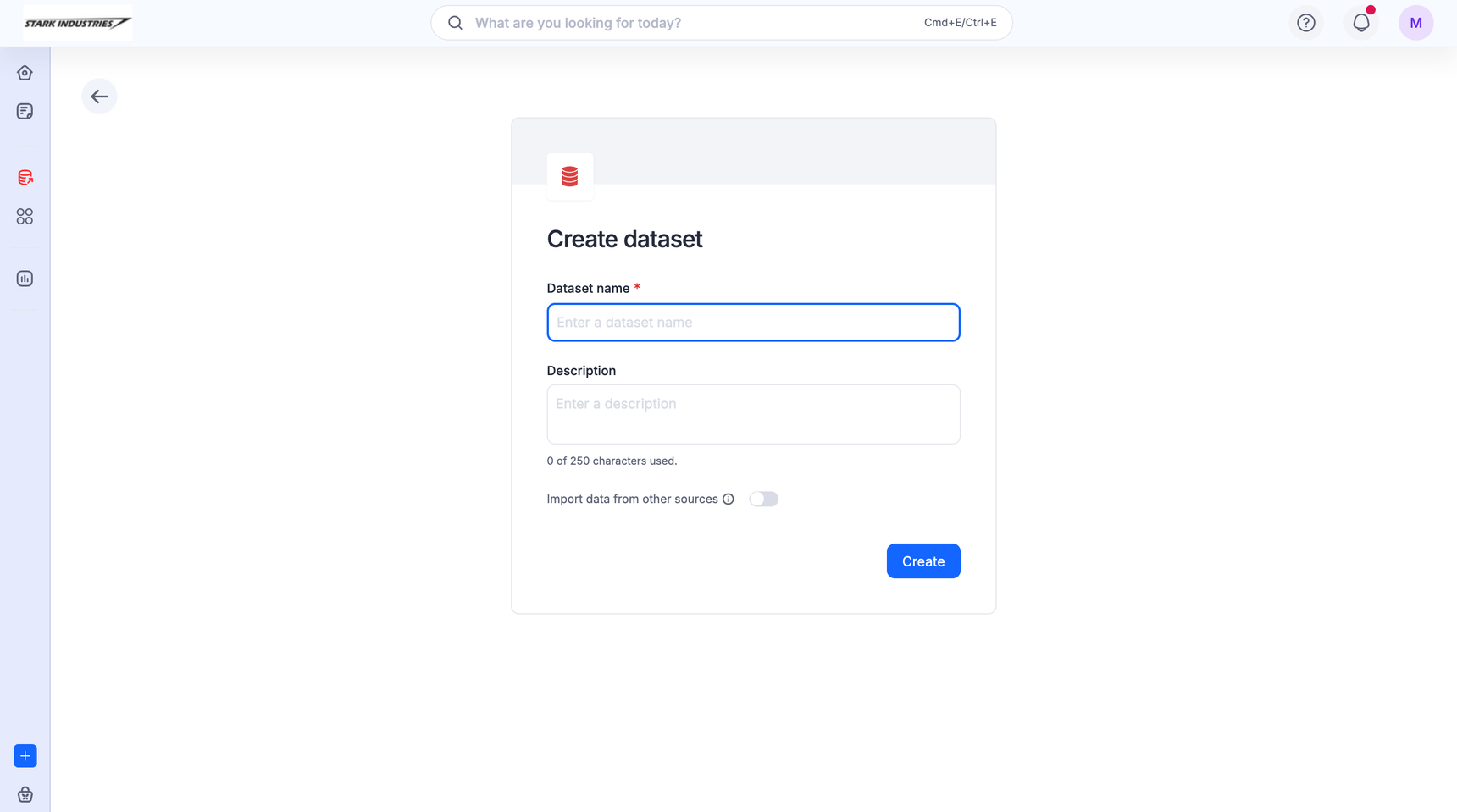Go back using the left arrow
This screenshot has width=1457, height=812.
(x=99, y=97)
